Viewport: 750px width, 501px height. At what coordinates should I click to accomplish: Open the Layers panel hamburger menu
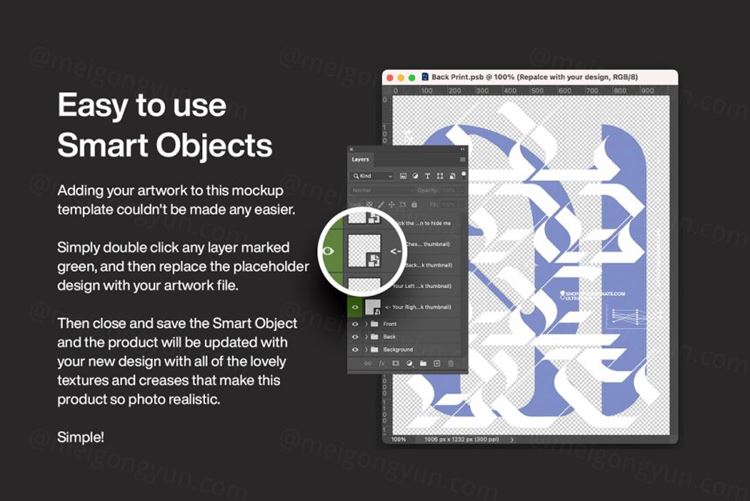pos(462,158)
